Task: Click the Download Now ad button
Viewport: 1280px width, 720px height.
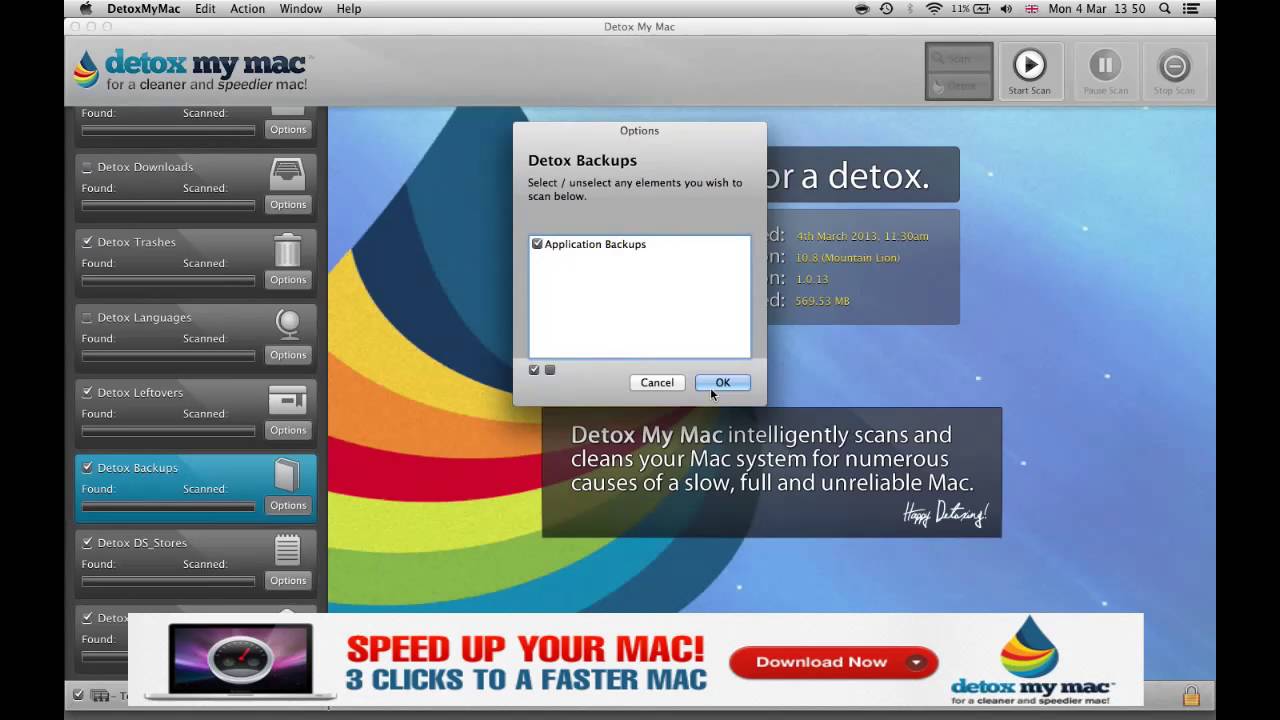Action: (833, 662)
